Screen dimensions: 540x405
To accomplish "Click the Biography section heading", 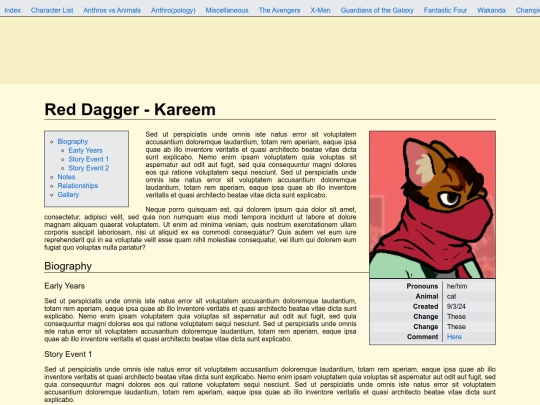I will click(x=68, y=266).
